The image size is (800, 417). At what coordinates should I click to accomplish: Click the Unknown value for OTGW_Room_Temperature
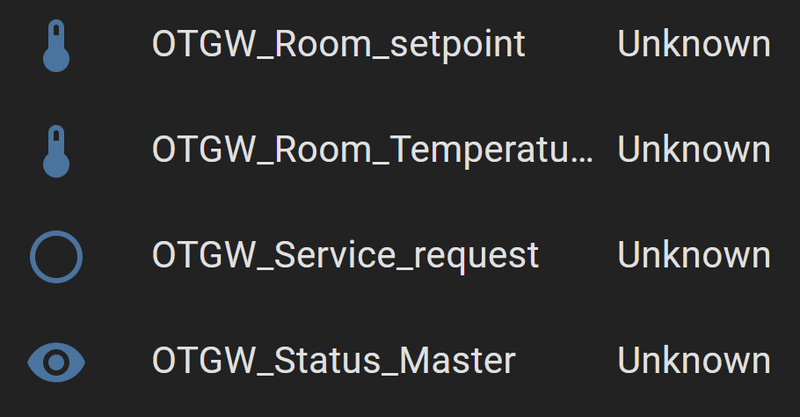tap(694, 150)
